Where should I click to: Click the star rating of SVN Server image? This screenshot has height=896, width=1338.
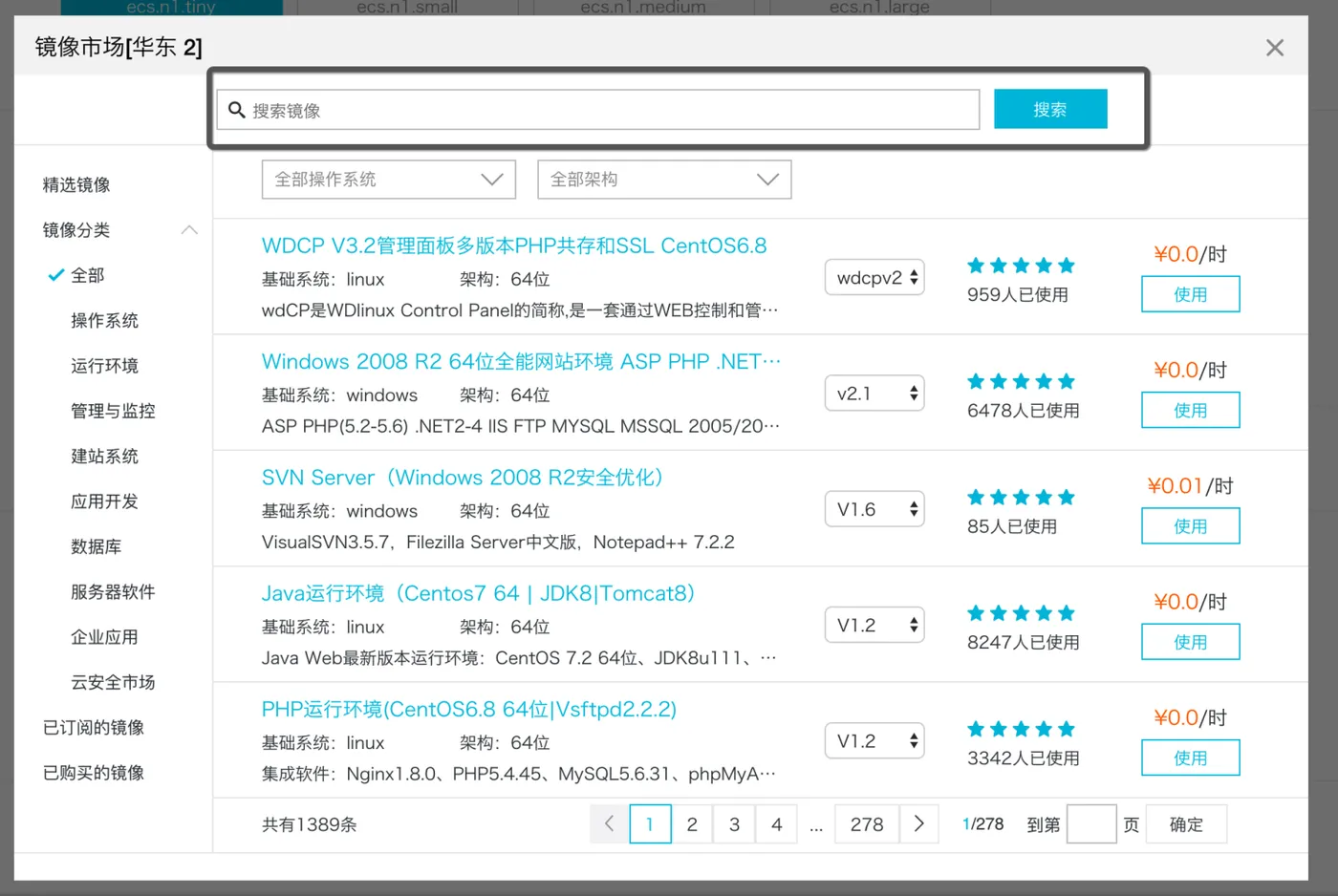1021,497
